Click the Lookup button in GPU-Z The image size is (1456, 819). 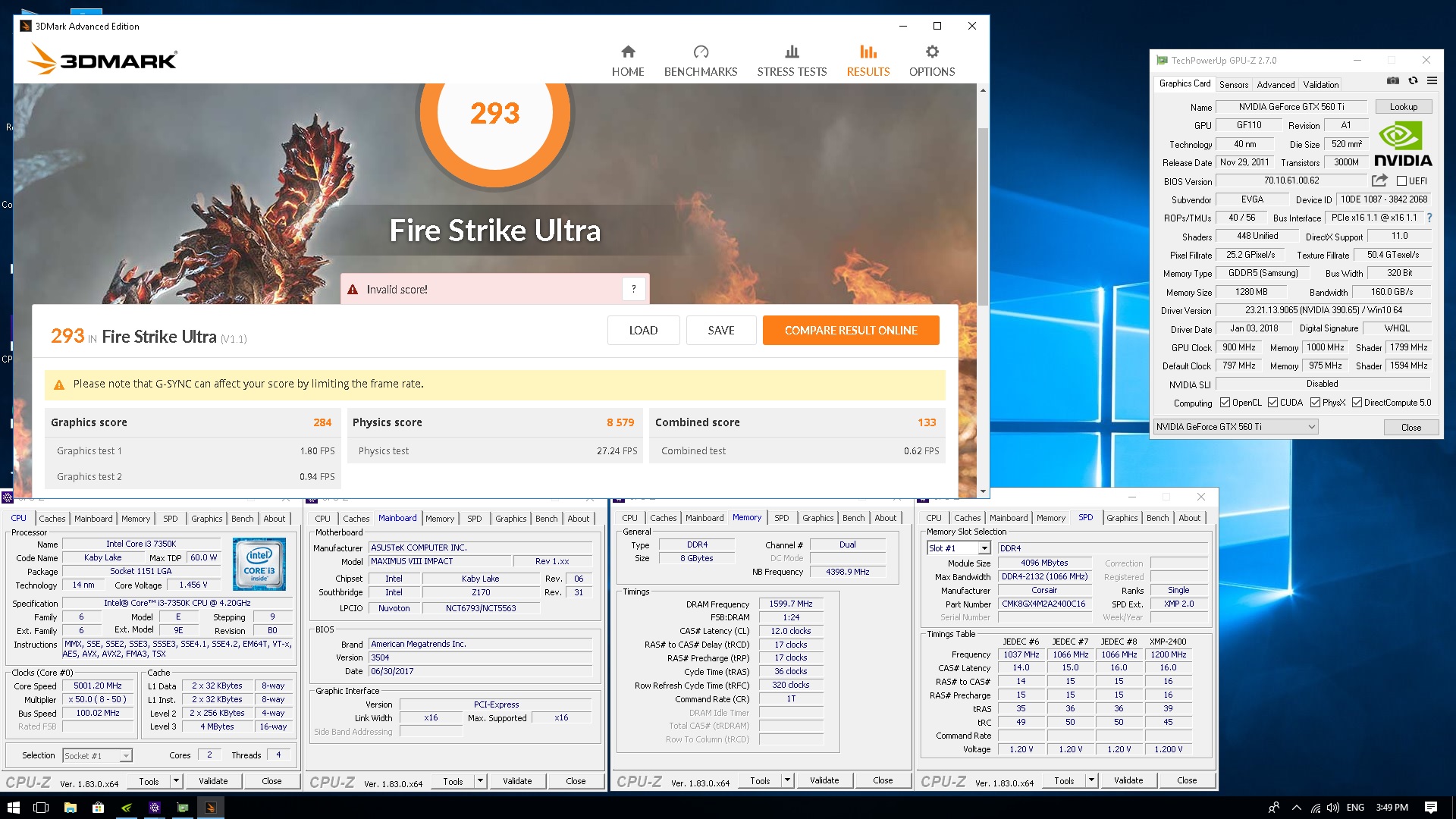click(1403, 107)
